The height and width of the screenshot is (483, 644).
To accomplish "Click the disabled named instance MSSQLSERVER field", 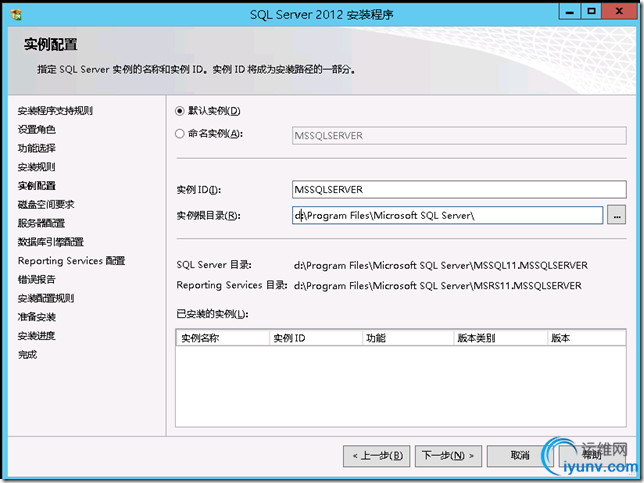I will tap(459, 136).
